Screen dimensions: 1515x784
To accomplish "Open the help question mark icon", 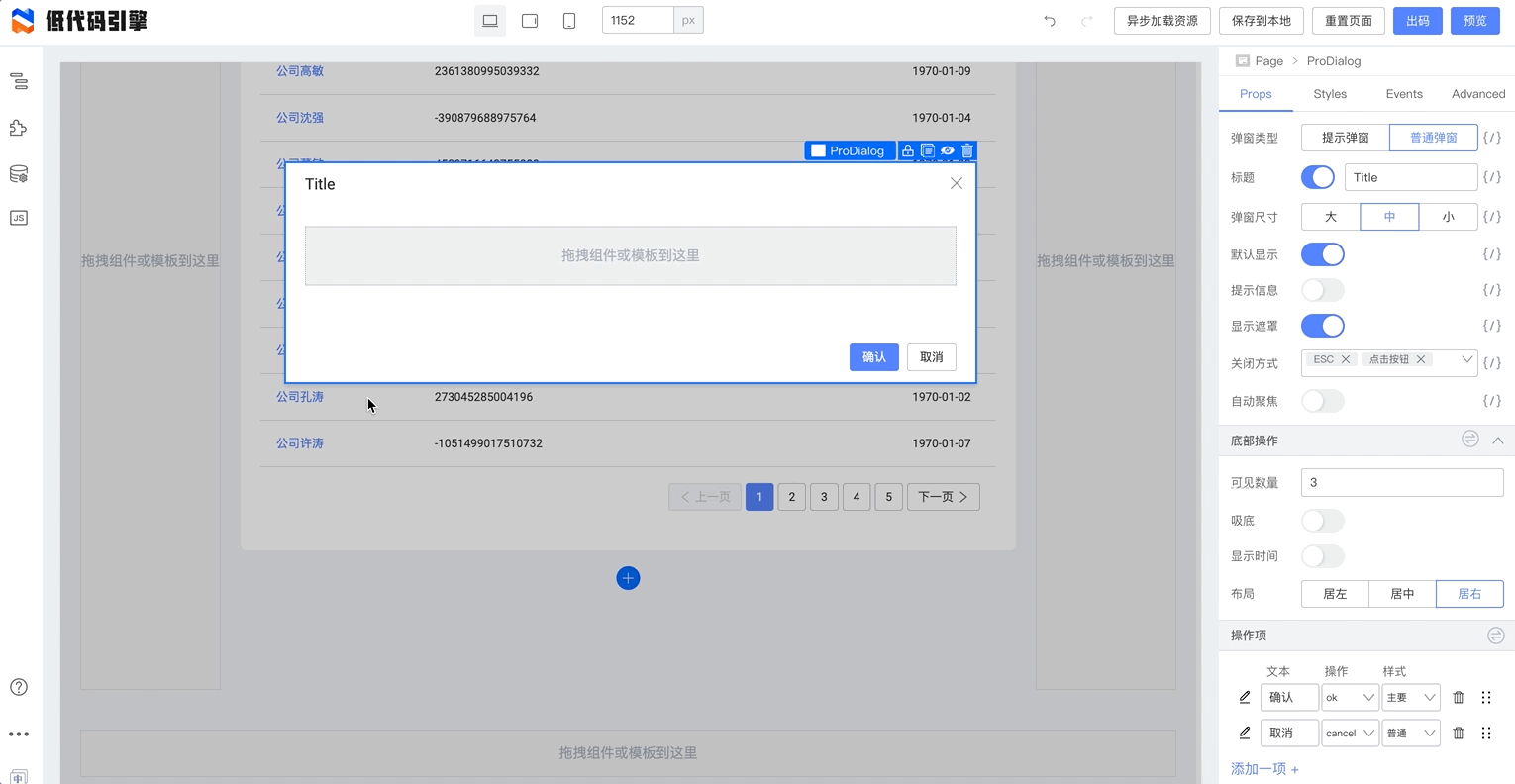I will coord(19,687).
